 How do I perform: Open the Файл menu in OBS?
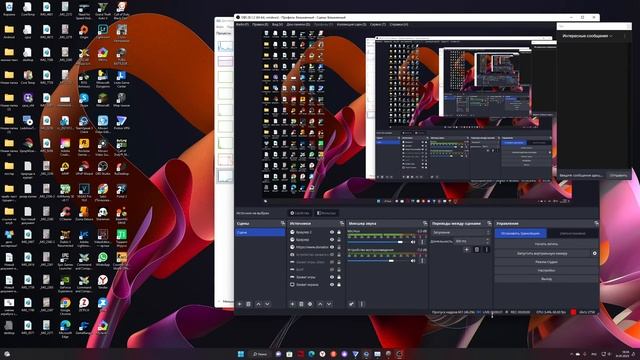(x=242, y=24)
